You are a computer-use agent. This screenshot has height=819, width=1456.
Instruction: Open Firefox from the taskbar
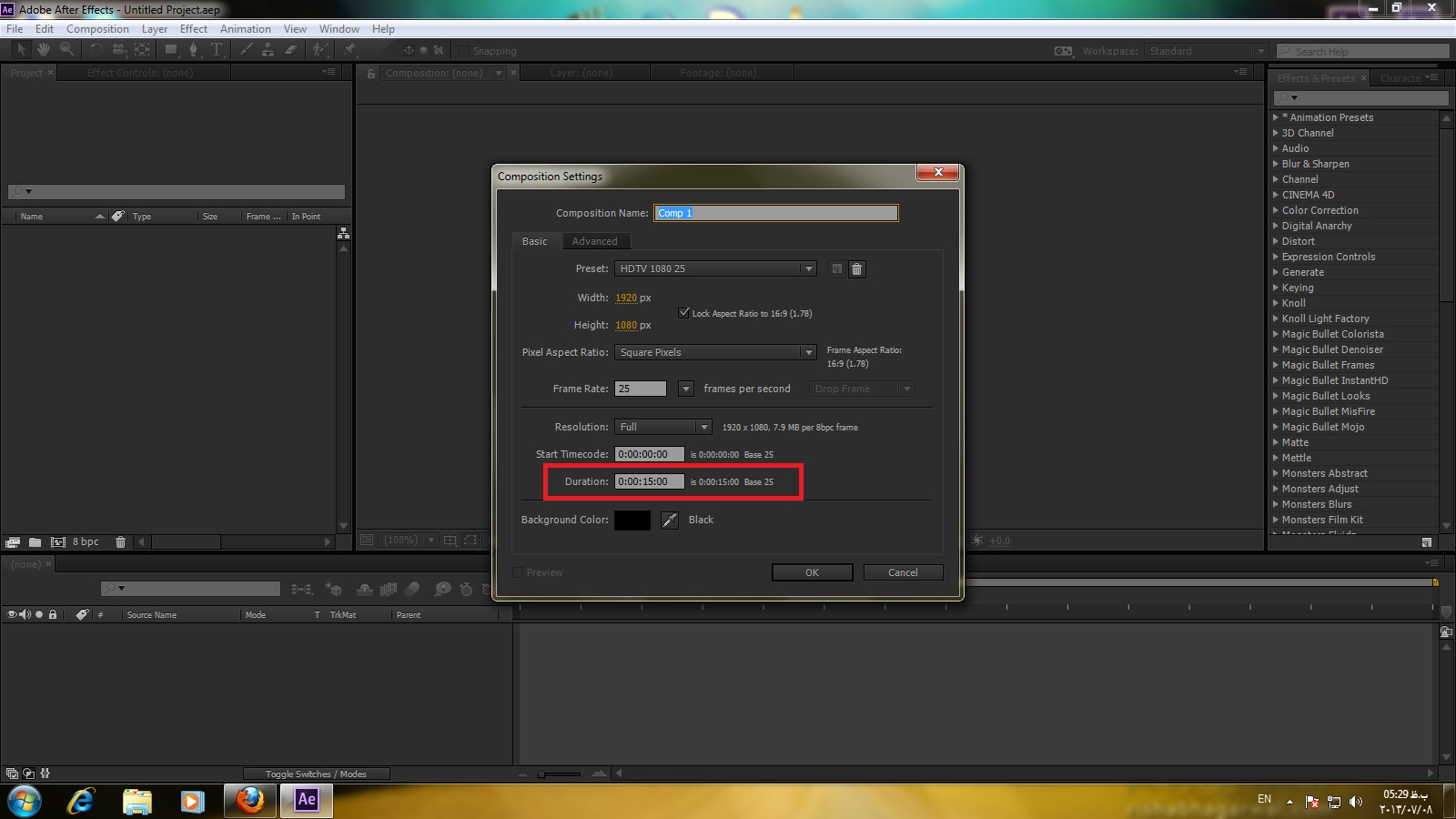[249, 800]
